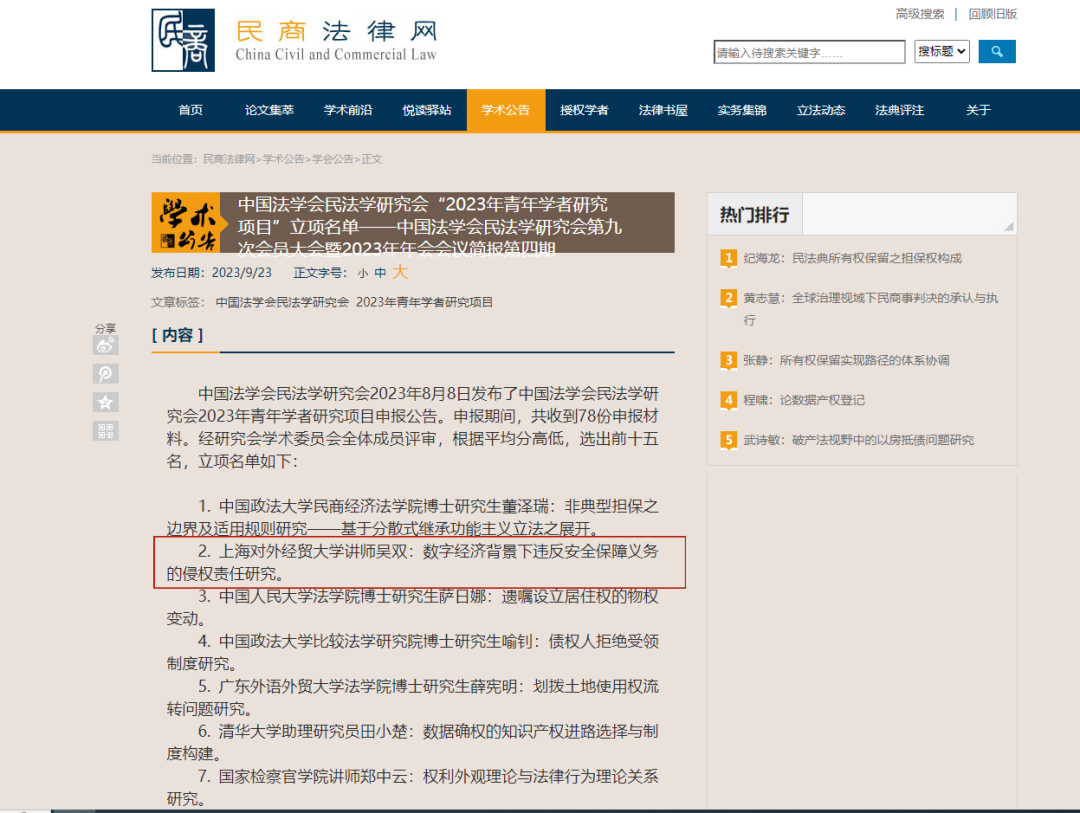Viewport: 1080px width, 813px height.
Task: Switch to the 首页 menu item
Action: click(x=190, y=111)
